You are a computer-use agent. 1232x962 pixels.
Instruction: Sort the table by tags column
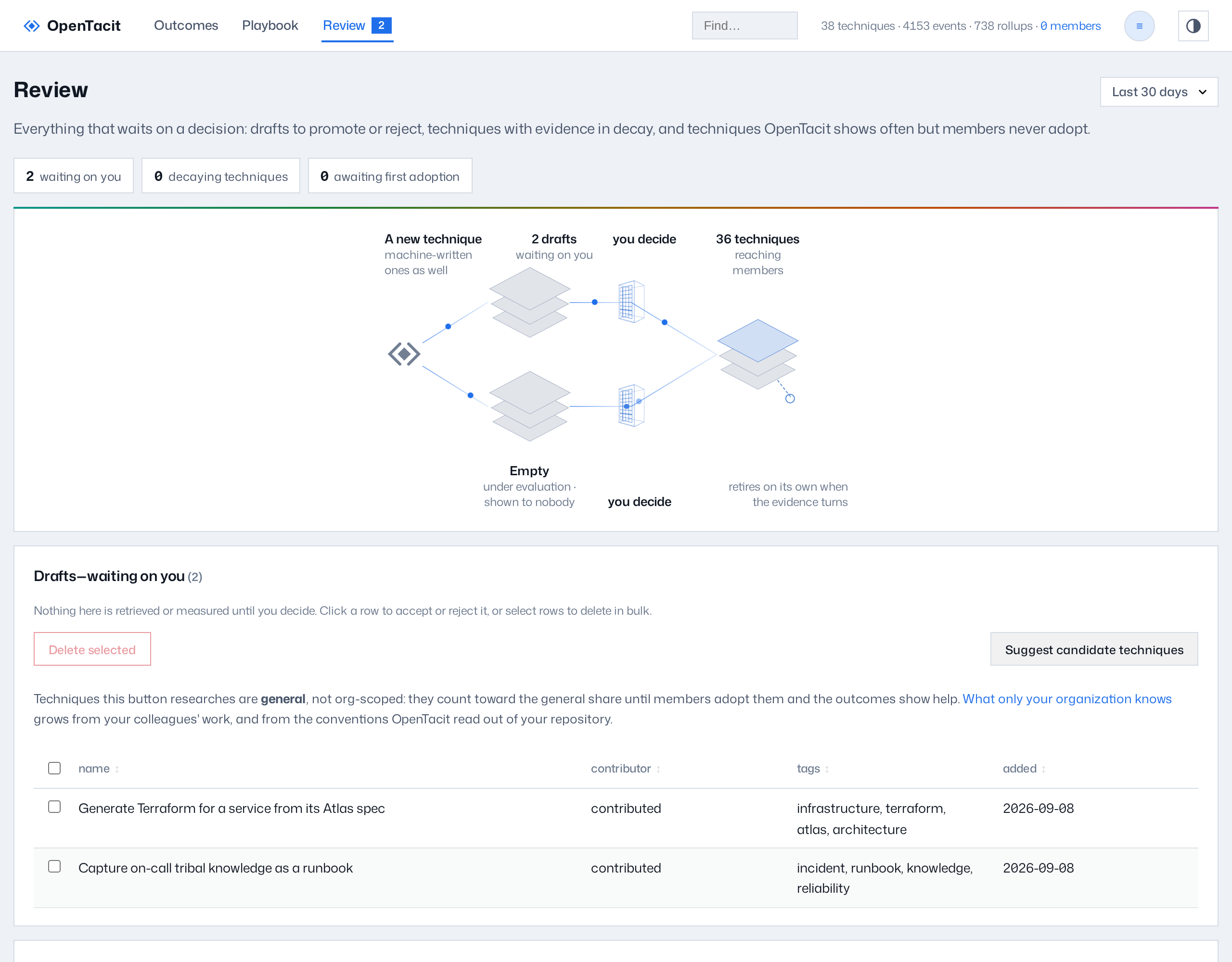point(813,769)
